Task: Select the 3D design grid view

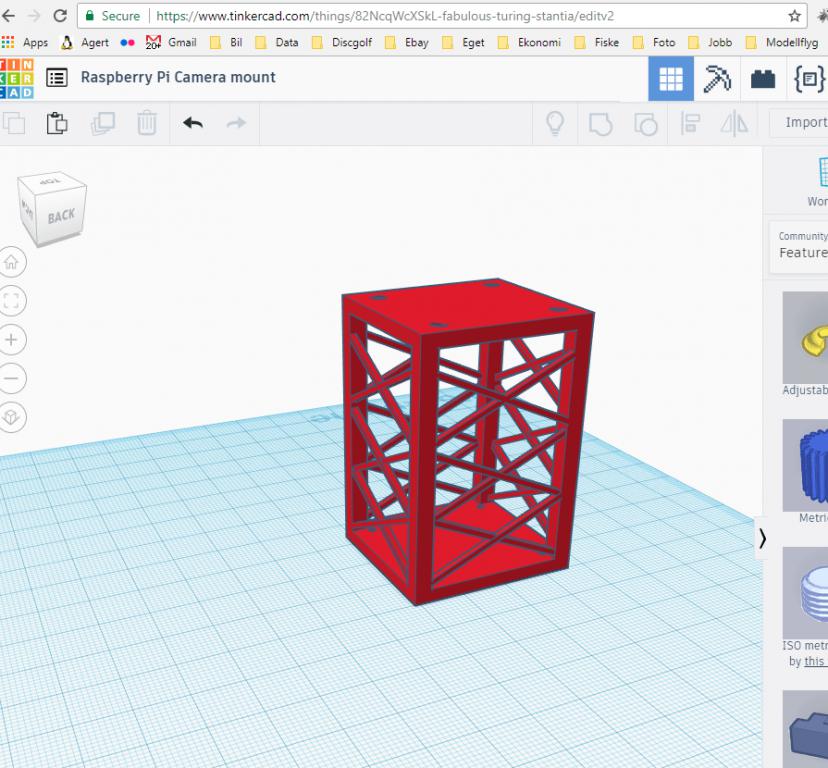Action: pyautogui.click(x=671, y=79)
